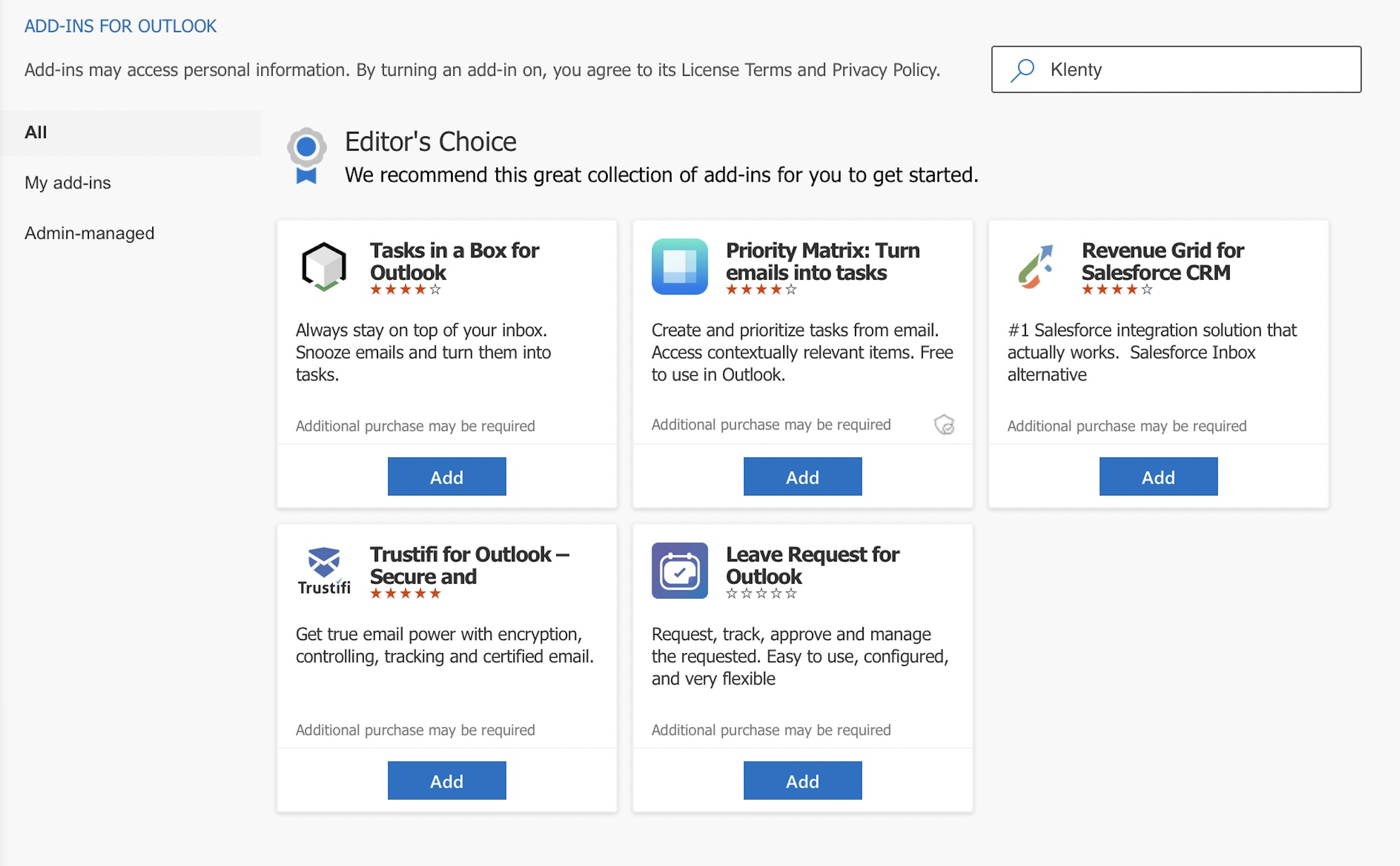Open the My add-ins section
The width and height of the screenshot is (1400, 866).
67,183
